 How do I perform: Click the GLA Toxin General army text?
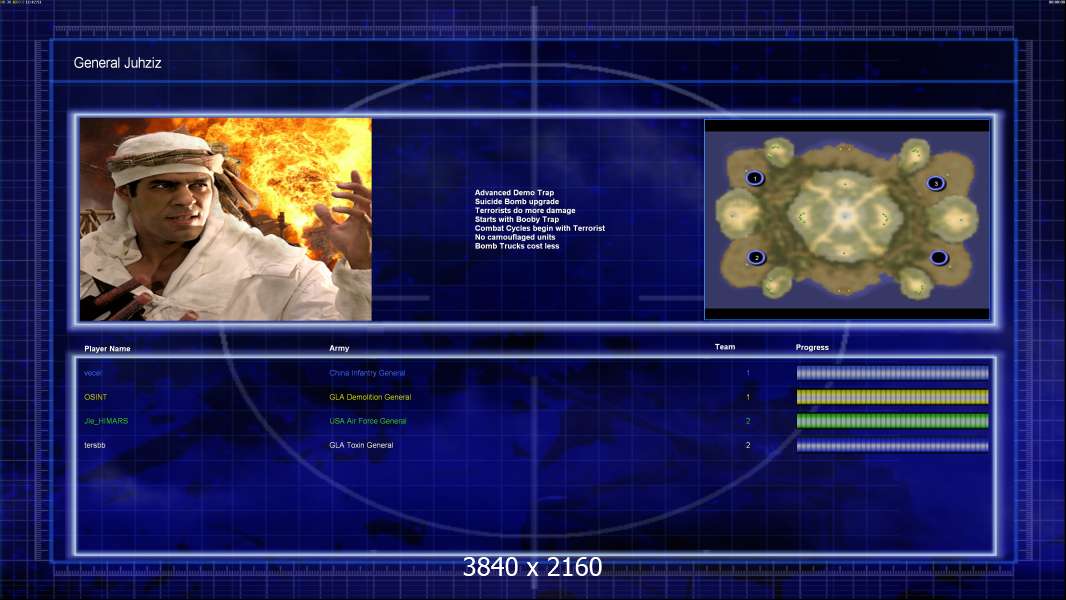[361, 445]
